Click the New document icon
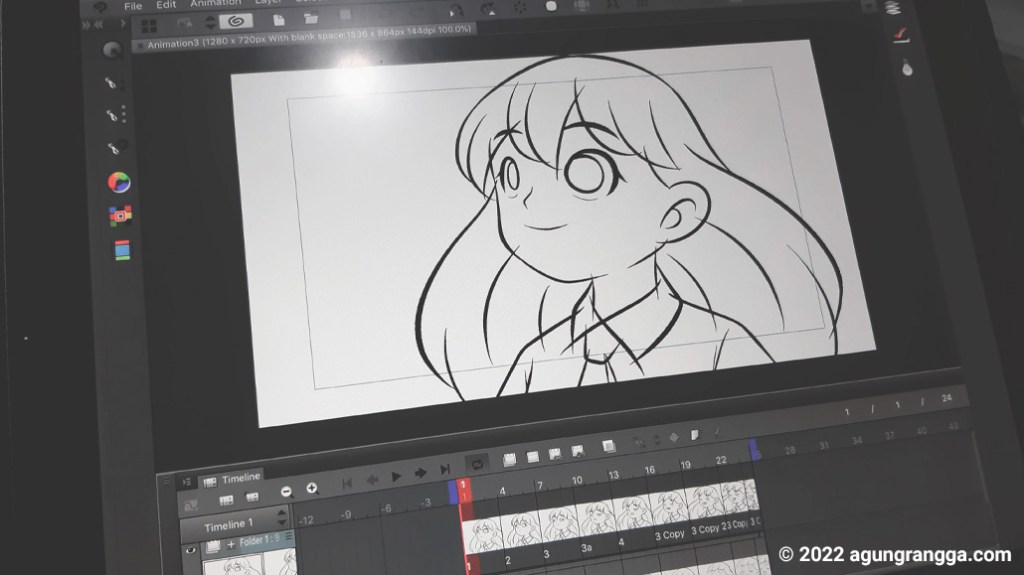 (x=279, y=19)
